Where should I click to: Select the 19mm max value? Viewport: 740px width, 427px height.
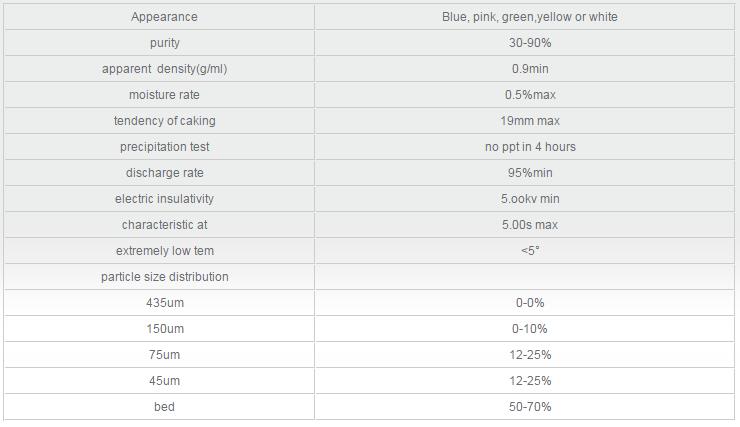tap(530, 121)
